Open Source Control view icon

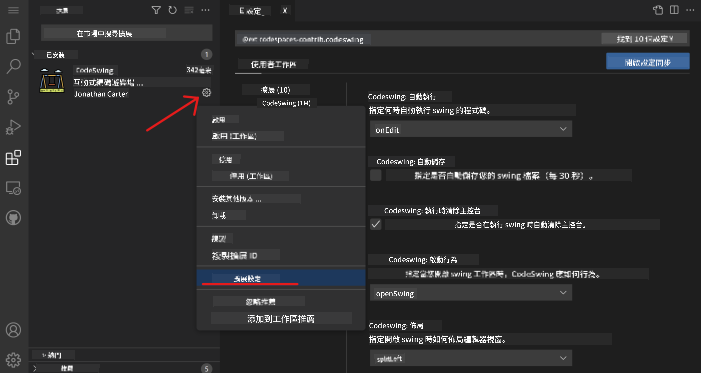(x=13, y=97)
